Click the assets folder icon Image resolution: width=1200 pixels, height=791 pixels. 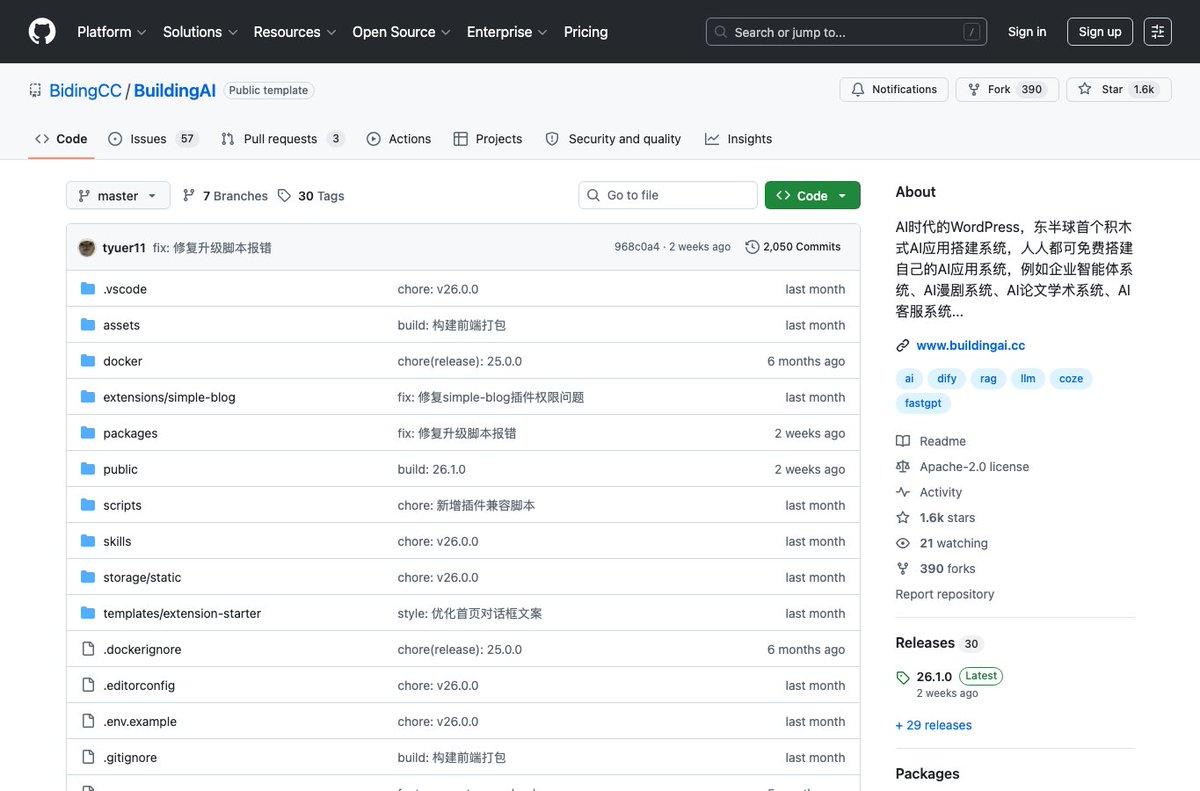click(87, 325)
